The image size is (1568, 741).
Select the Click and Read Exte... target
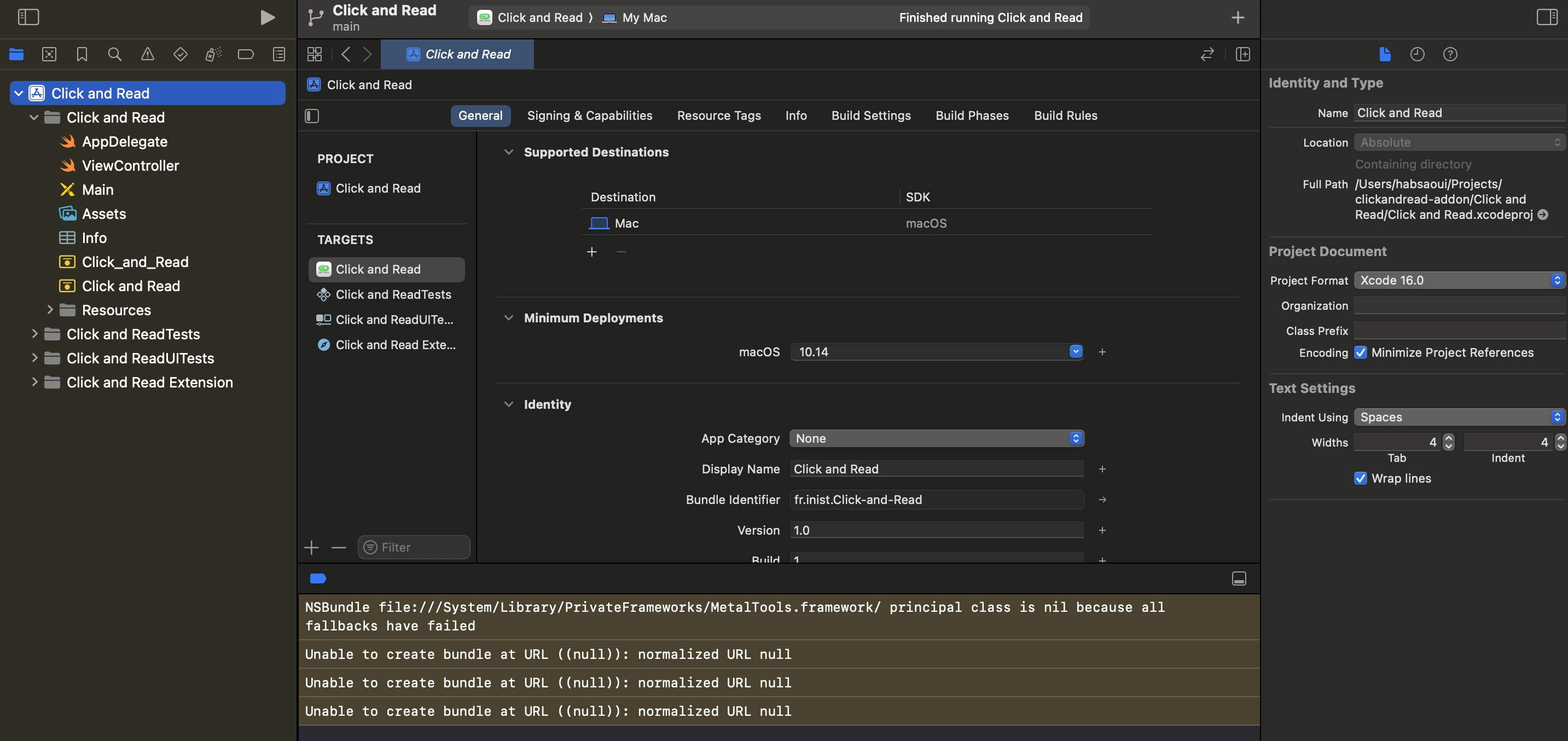pyautogui.click(x=386, y=345)
